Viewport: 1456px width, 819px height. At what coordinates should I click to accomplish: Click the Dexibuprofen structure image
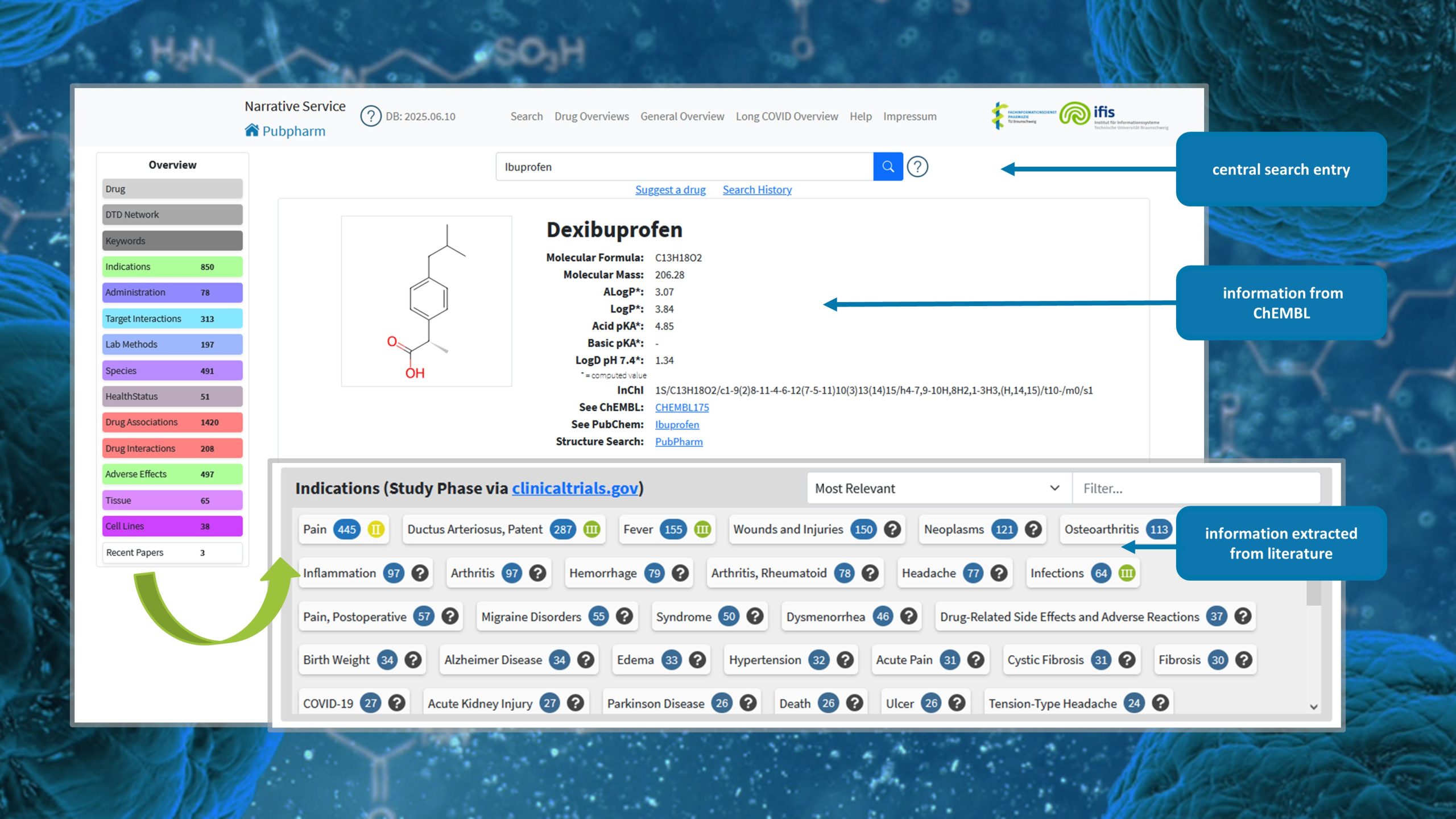[426, 301]
